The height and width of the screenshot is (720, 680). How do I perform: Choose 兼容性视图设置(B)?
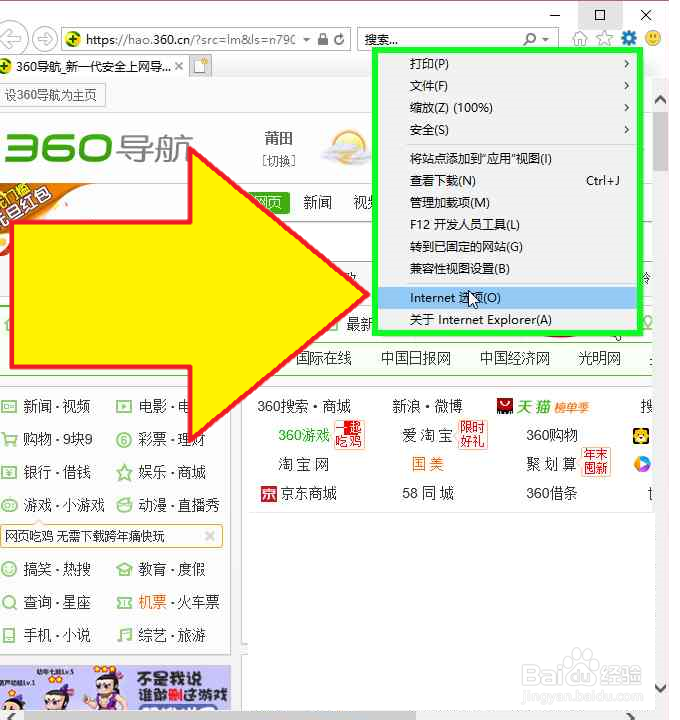point(507,269)
